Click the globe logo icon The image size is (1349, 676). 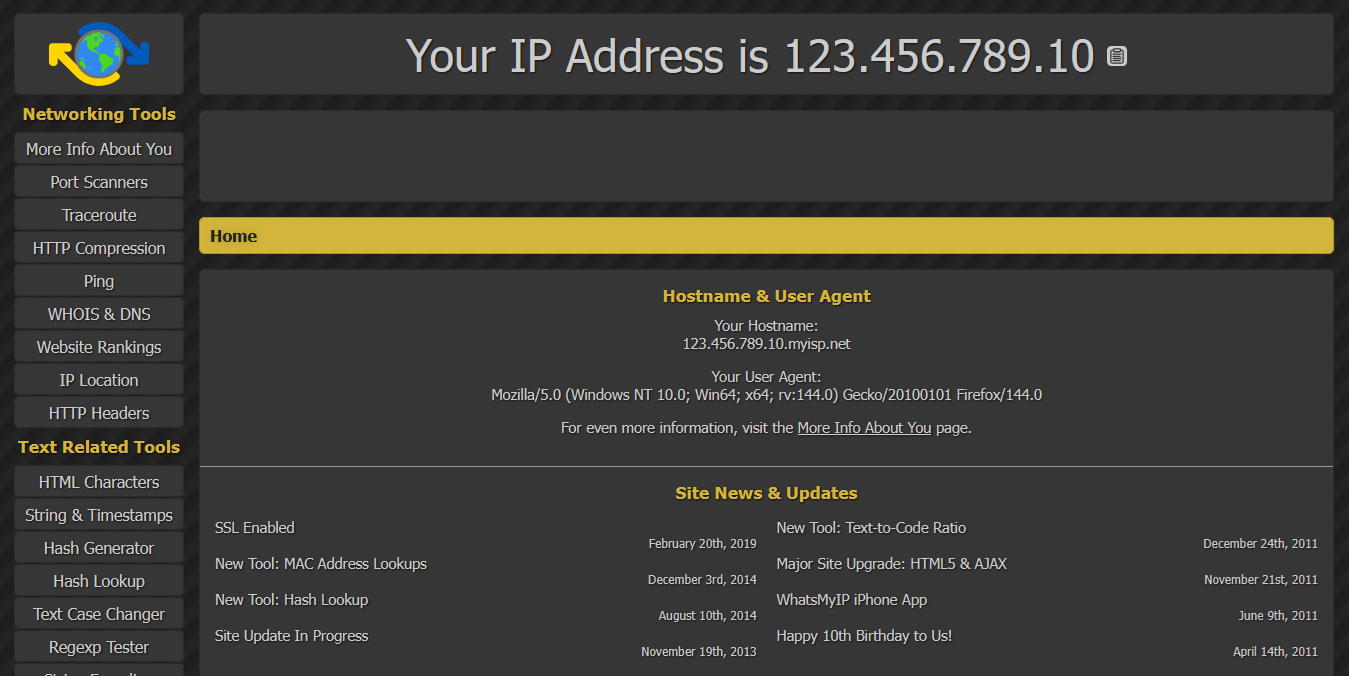click(98, 53)
